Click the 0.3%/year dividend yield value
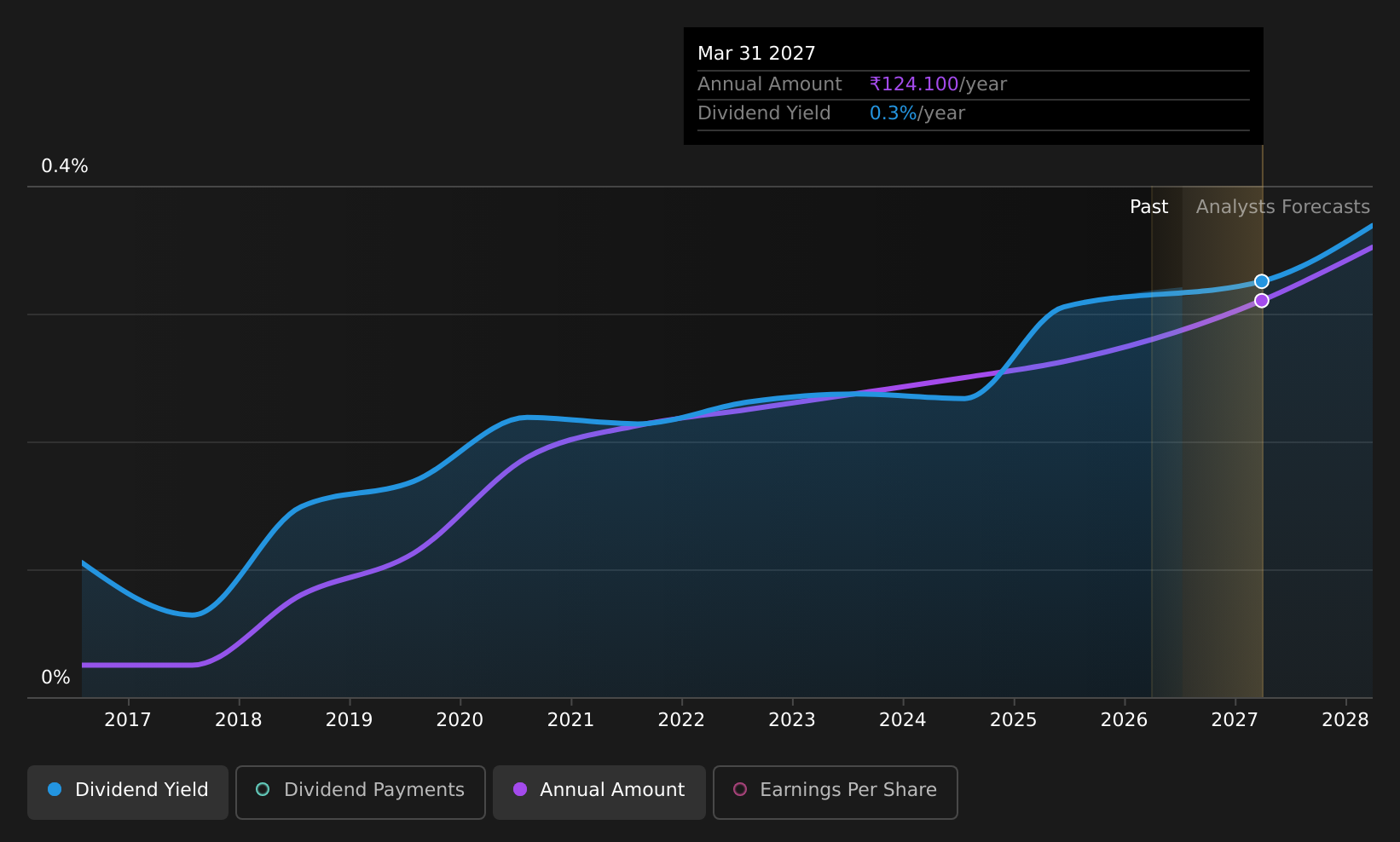1400x842 pixels. pos(917,113)
